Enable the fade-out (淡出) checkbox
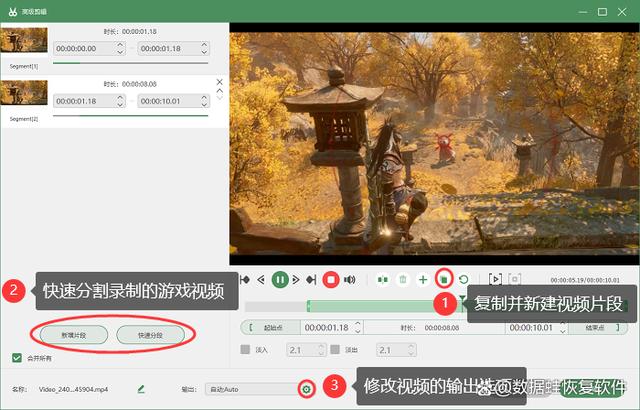 coord(335,350)
